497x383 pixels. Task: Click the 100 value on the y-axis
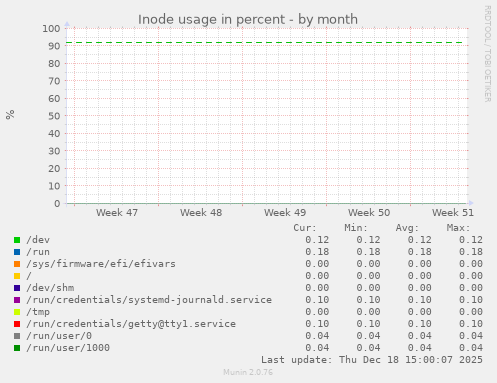point(51,29)
